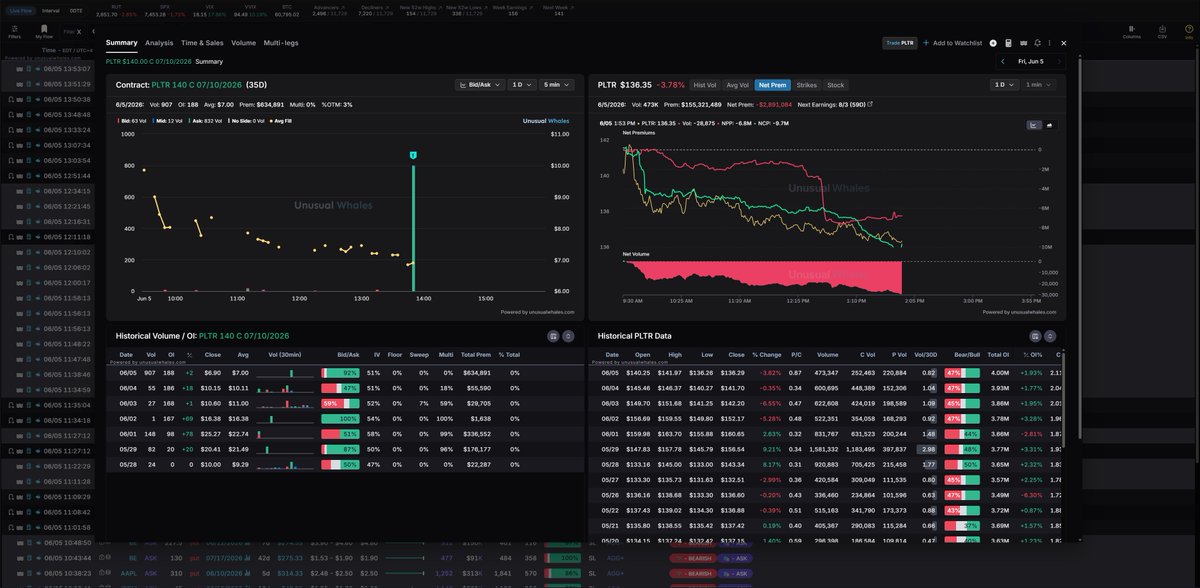Clear the filter with the X icon
1200x588 pixels.
[x=79, y=32]
